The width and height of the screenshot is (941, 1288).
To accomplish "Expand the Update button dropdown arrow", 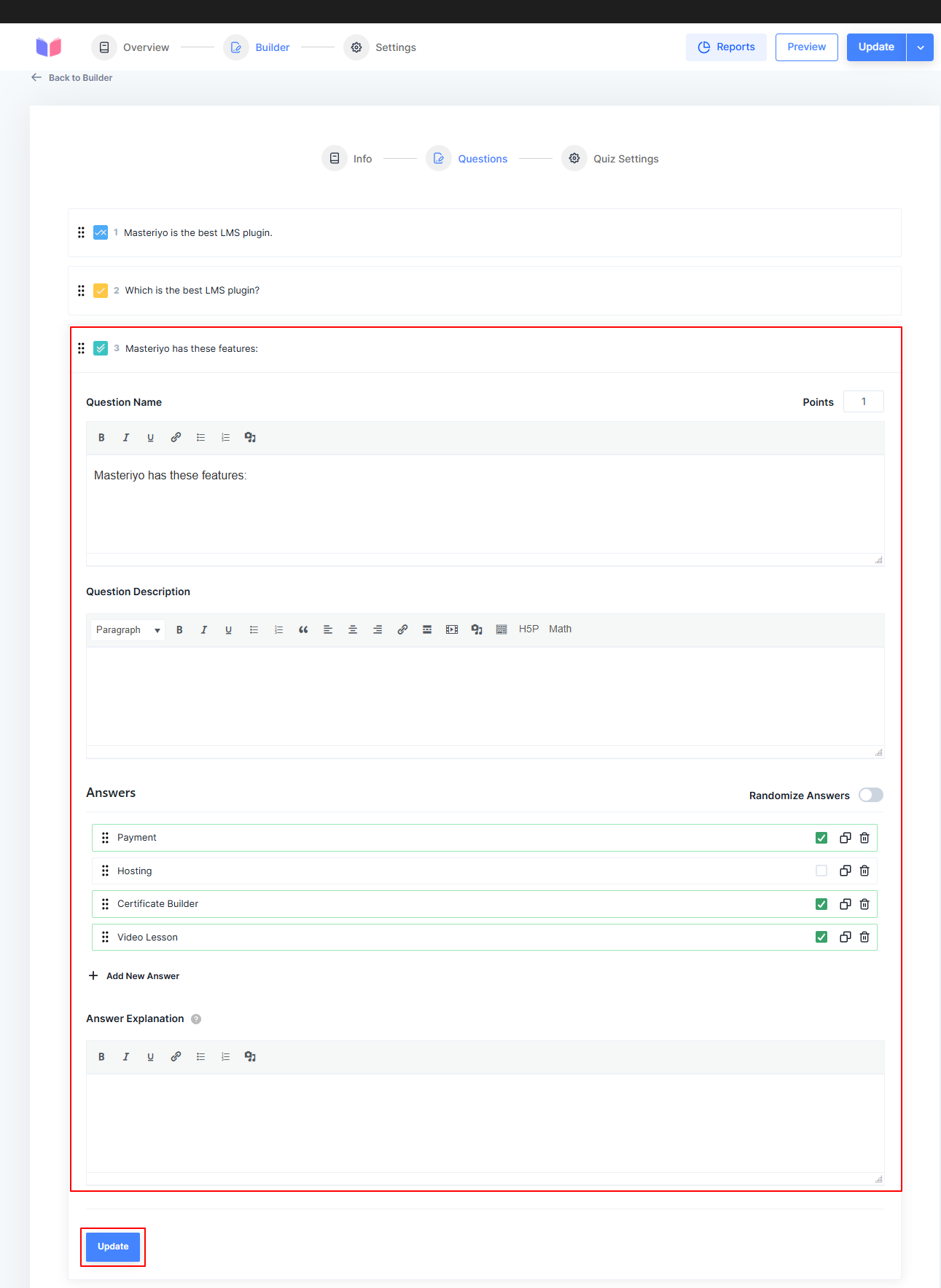I will click(921, 47).
